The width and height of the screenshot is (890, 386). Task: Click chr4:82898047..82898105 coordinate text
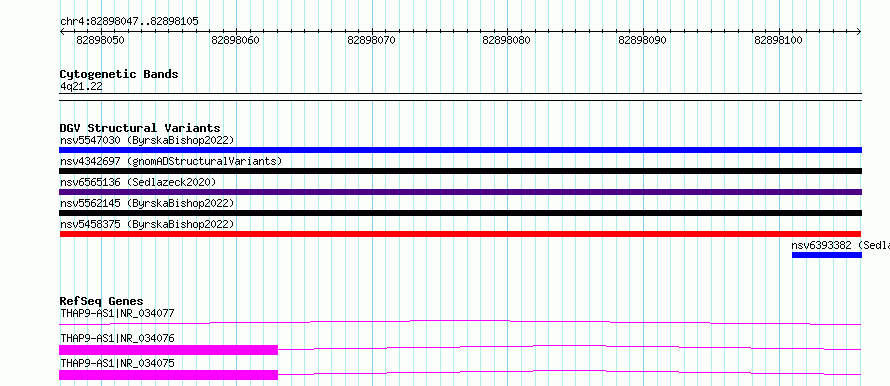(129, 22)
